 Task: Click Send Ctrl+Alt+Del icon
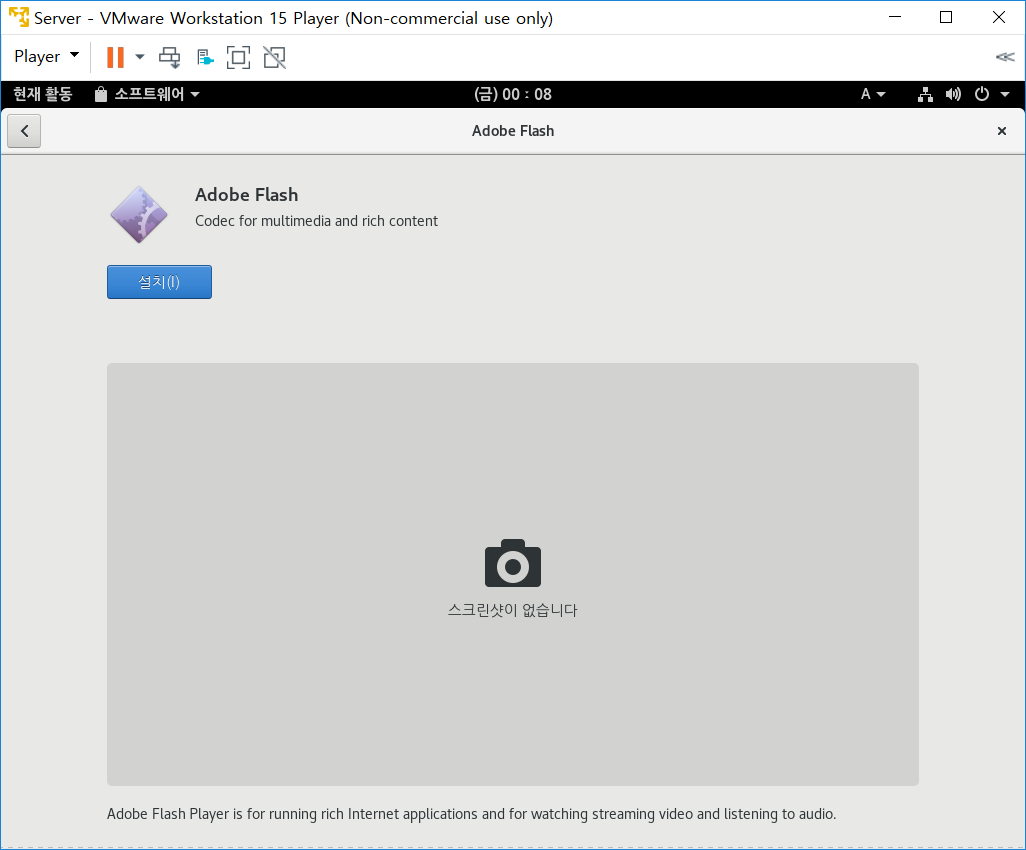click(x=169, y=58)
